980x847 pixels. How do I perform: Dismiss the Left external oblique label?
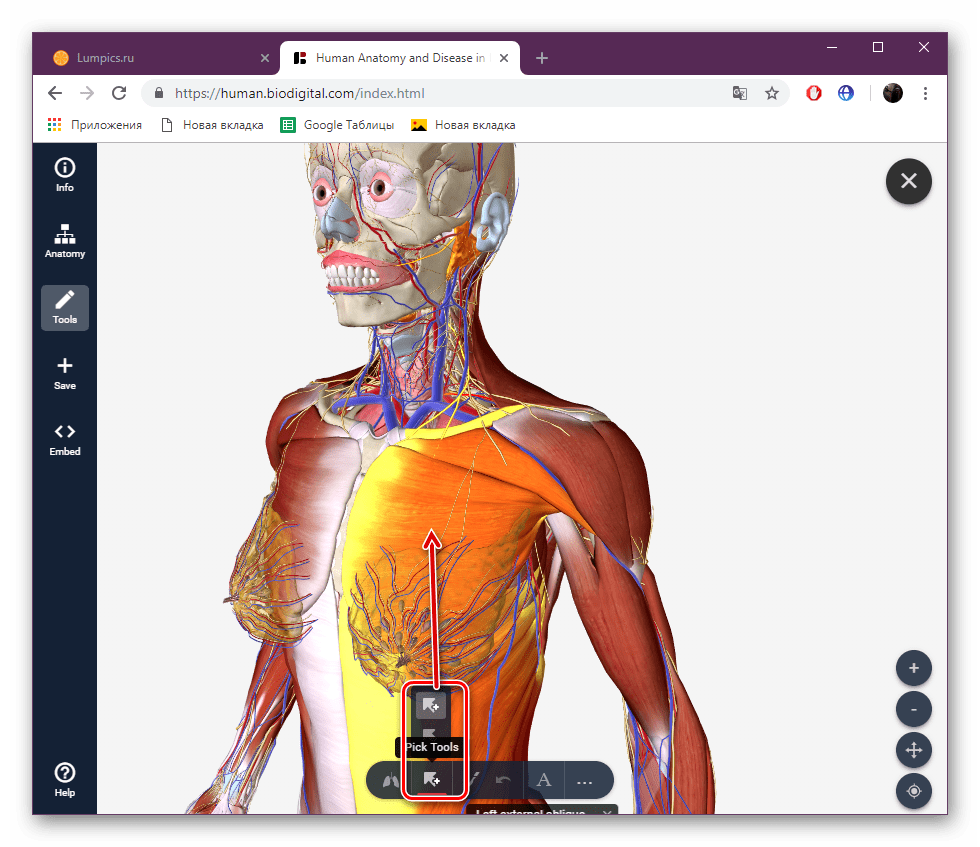tap(605, 812)
